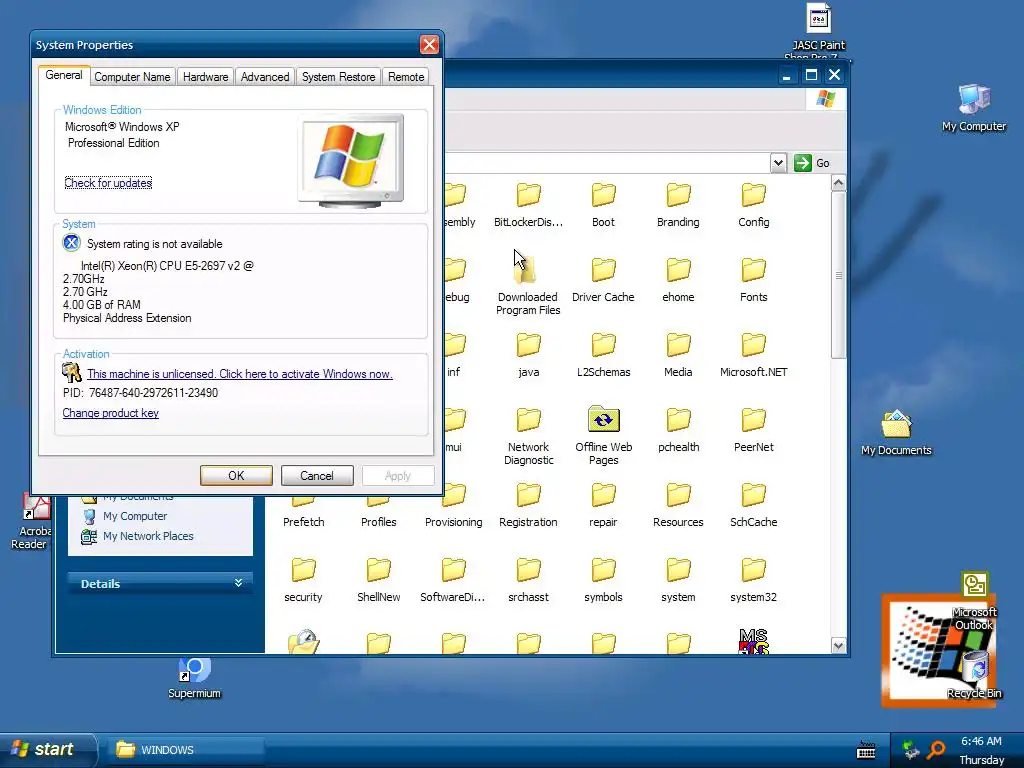Open the ehome folder

coord(678,280)
